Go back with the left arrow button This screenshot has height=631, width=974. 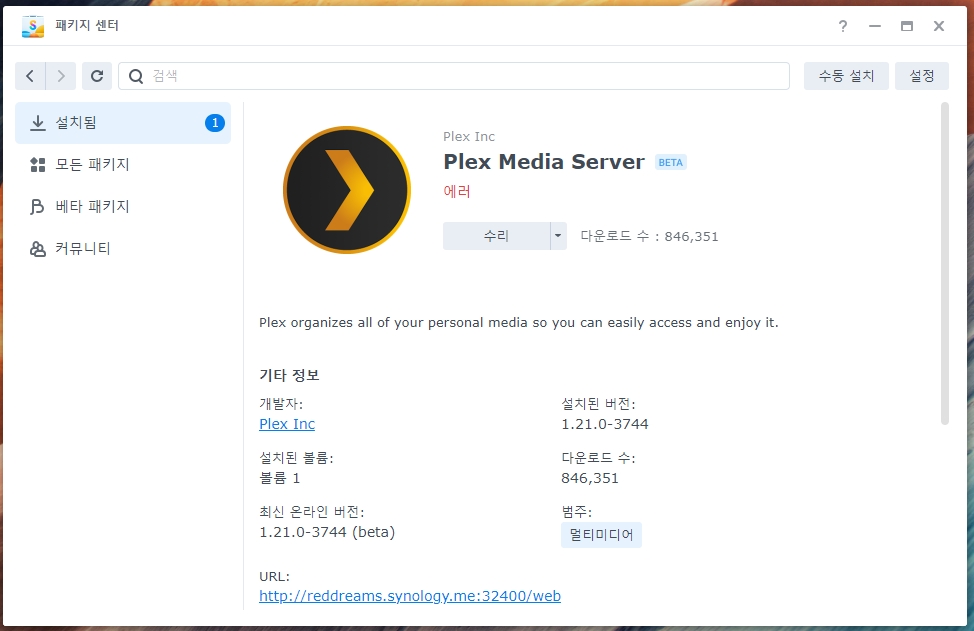tap(30, 76)
